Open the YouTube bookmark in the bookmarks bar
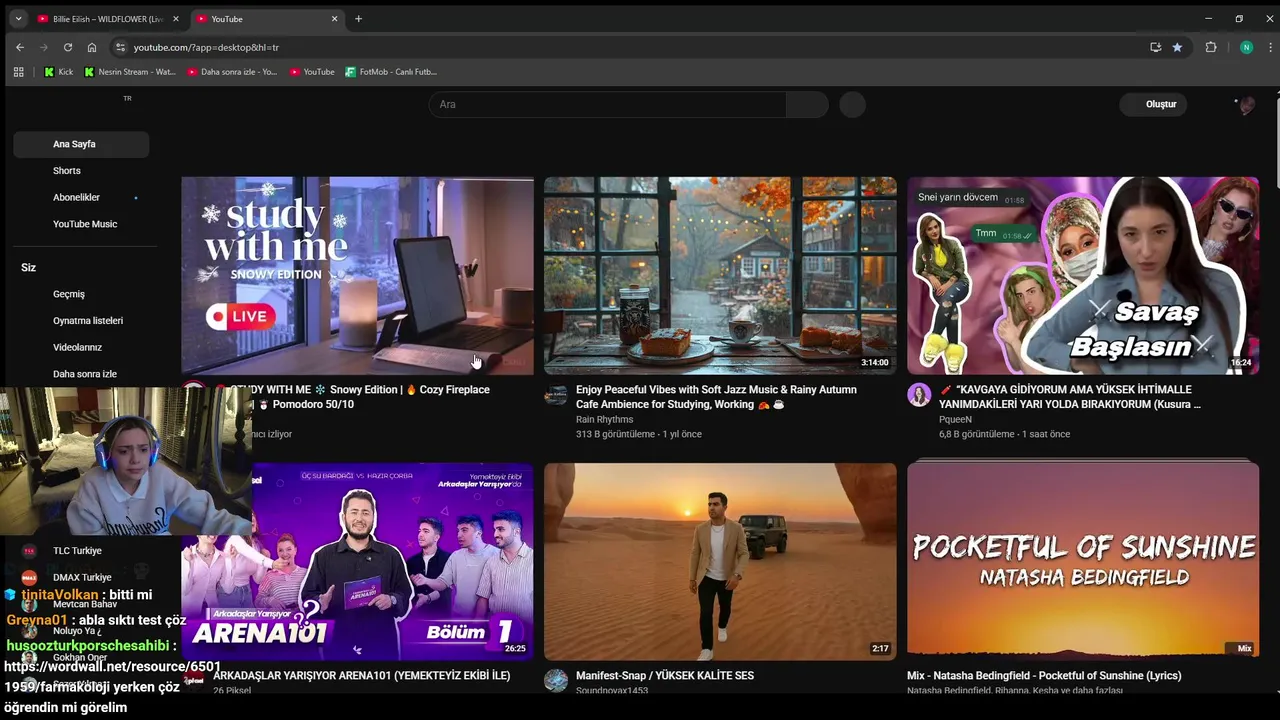This screenshot has width=1280, height=720. [x=312, y=72]
